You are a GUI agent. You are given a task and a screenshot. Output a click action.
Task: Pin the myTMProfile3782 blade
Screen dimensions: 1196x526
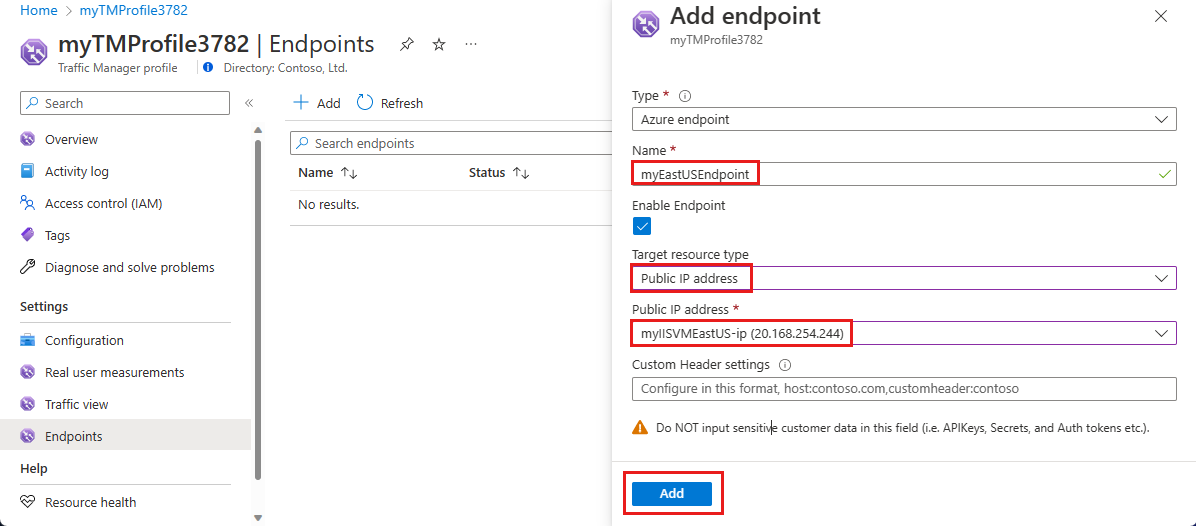[x=407, y=45]
